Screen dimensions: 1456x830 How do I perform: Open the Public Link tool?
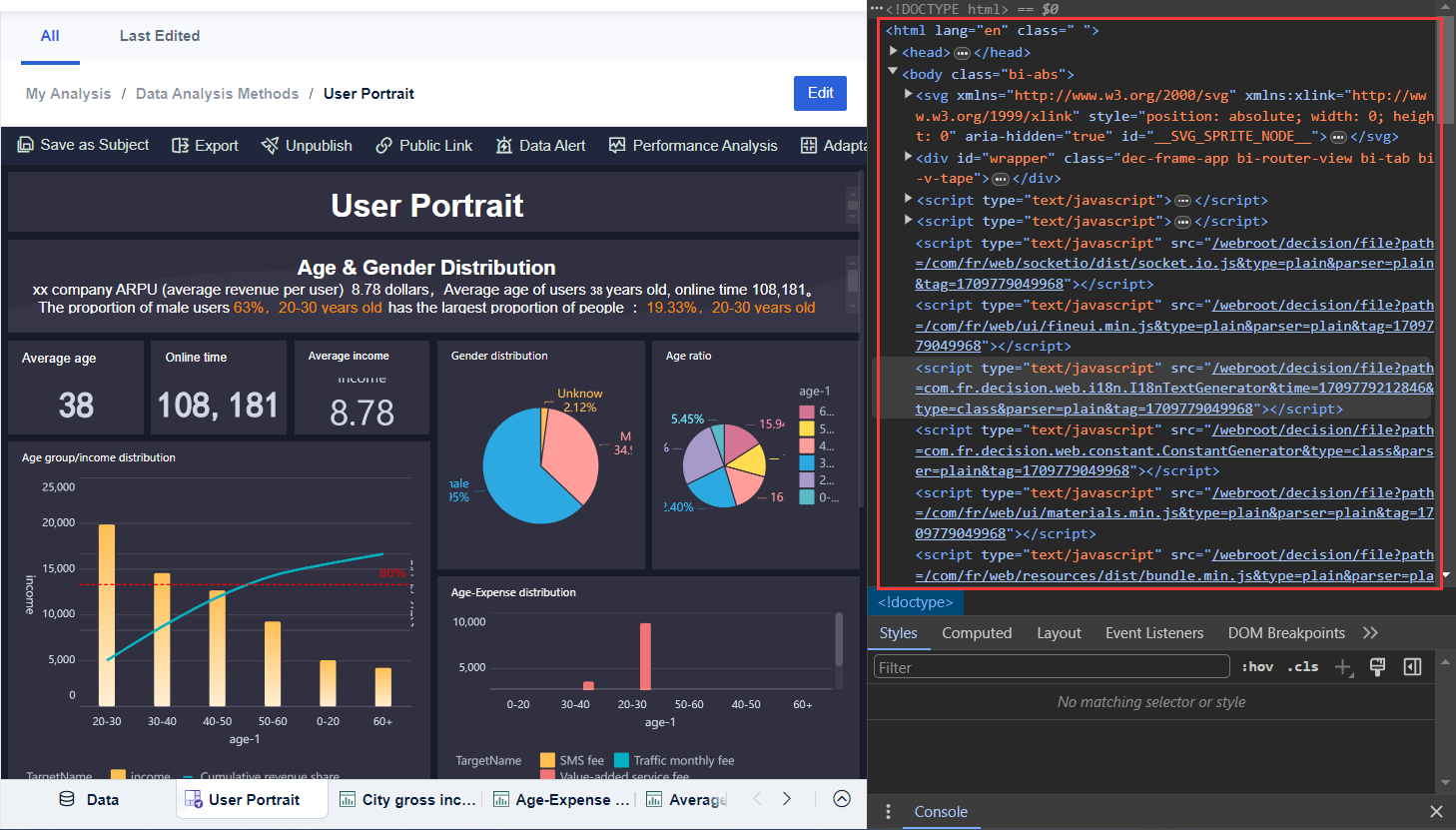pyautogui.click(x=383, y=145)
